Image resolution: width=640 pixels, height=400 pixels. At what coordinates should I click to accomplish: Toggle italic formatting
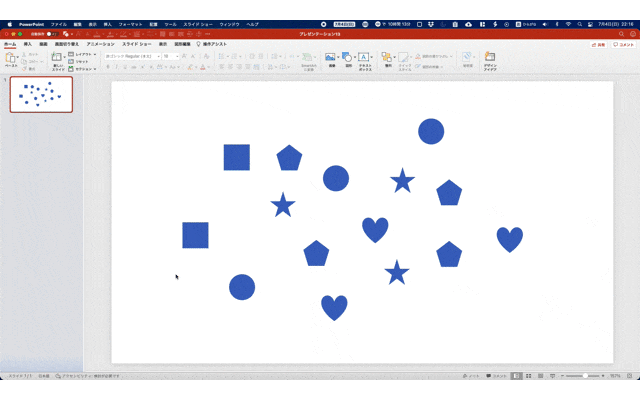tap(116, 67)
